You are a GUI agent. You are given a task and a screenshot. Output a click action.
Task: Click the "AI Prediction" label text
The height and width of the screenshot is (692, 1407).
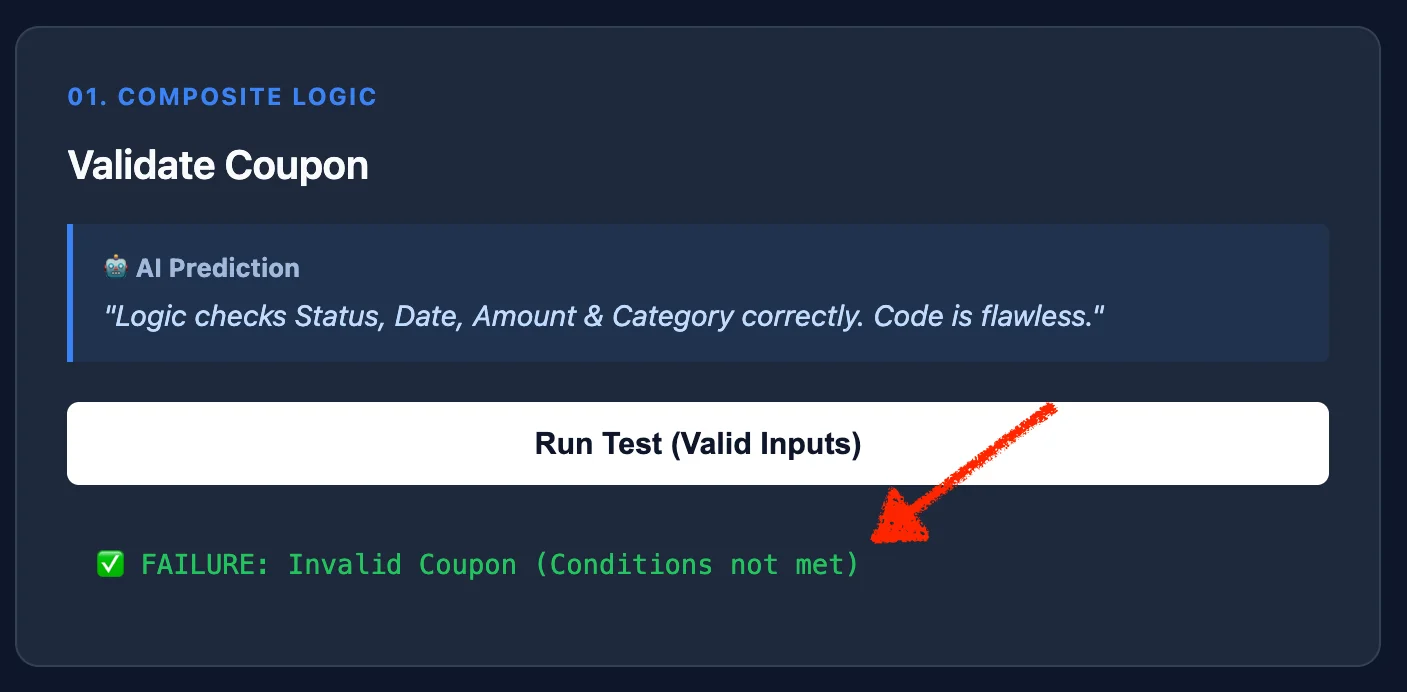point(217,268)
